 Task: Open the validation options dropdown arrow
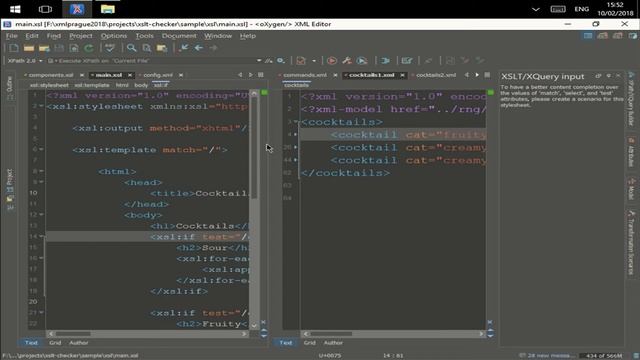pos(314,61)
